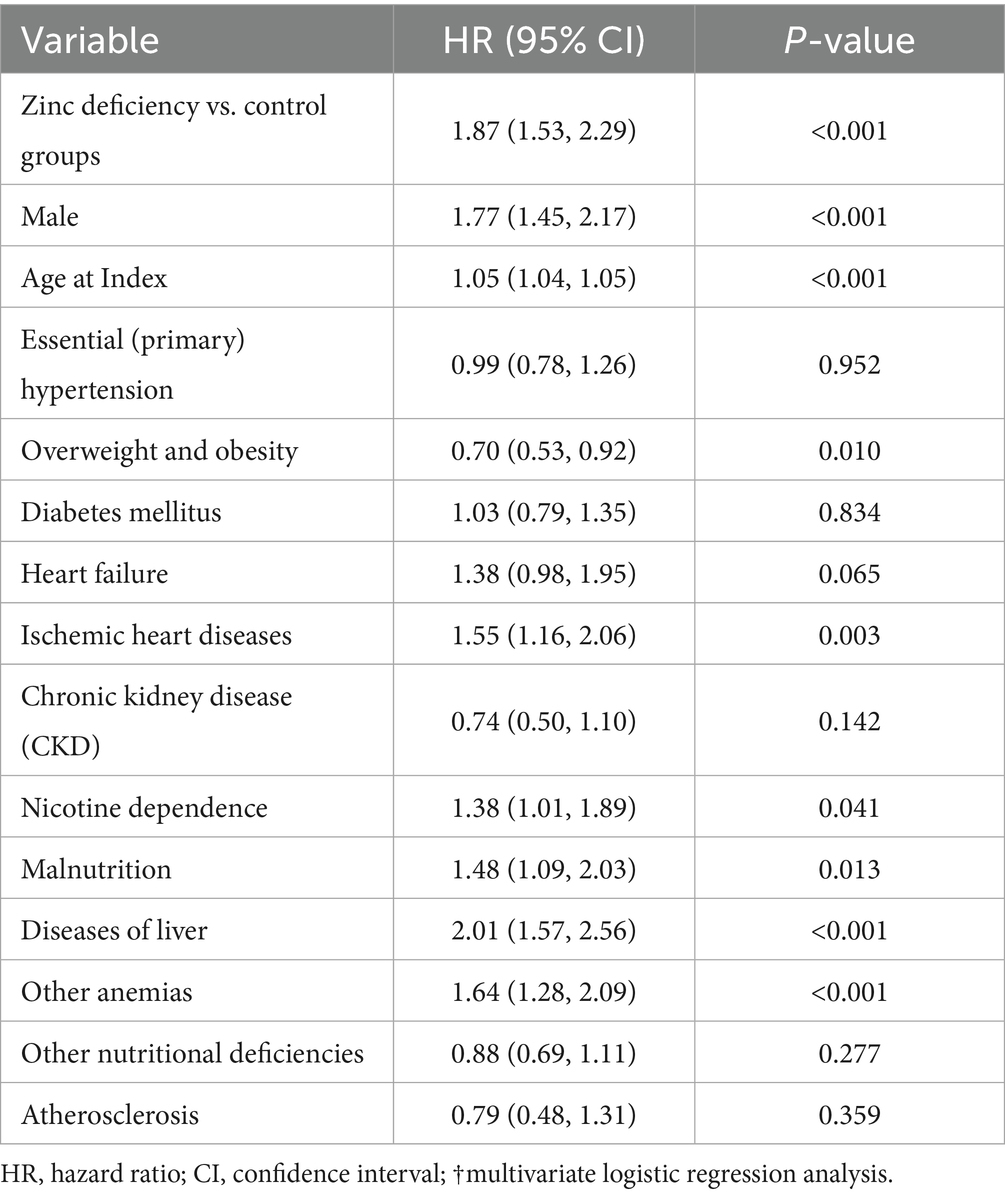Click the Other anemias row label
1005x1196 pixels.
(107, 992)
